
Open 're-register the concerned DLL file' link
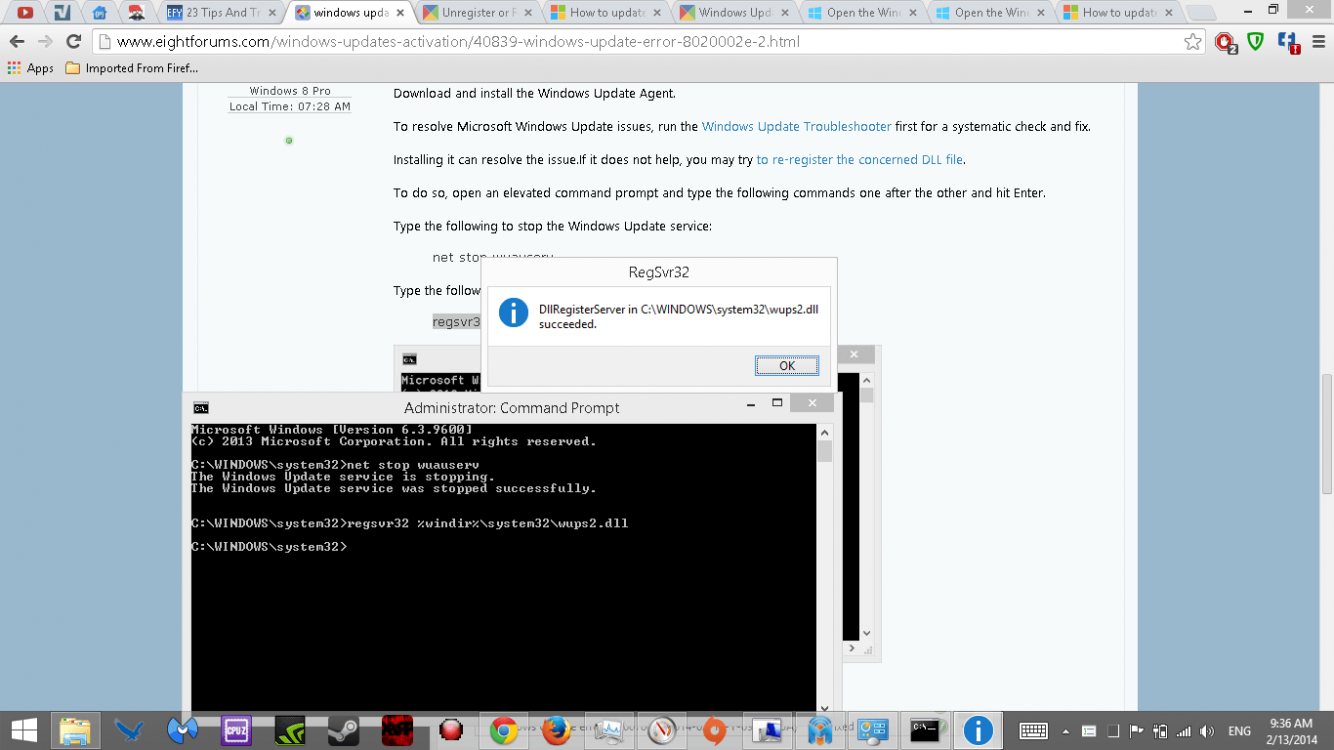860,160
